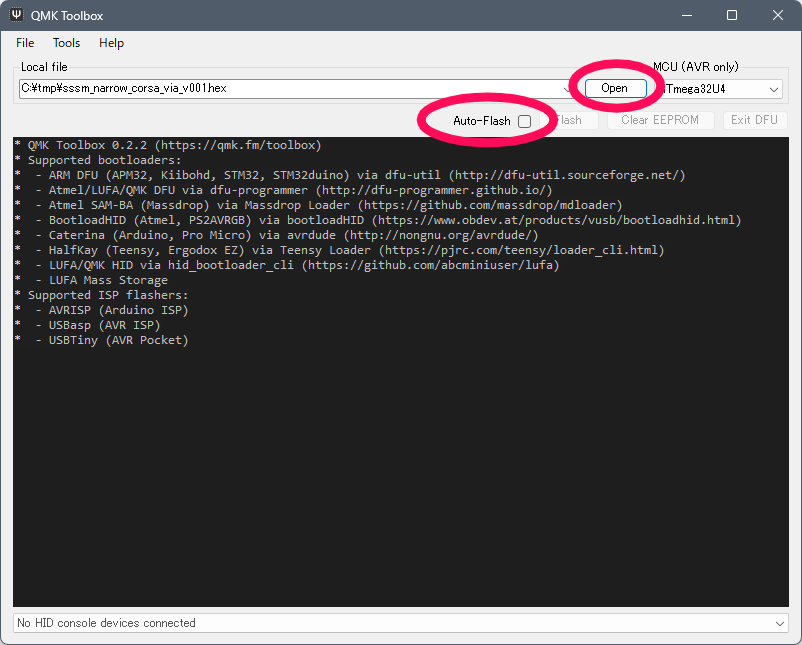Click the 'Atmel/LUFA/QMK DFU' log line

(x=283, y=190)
